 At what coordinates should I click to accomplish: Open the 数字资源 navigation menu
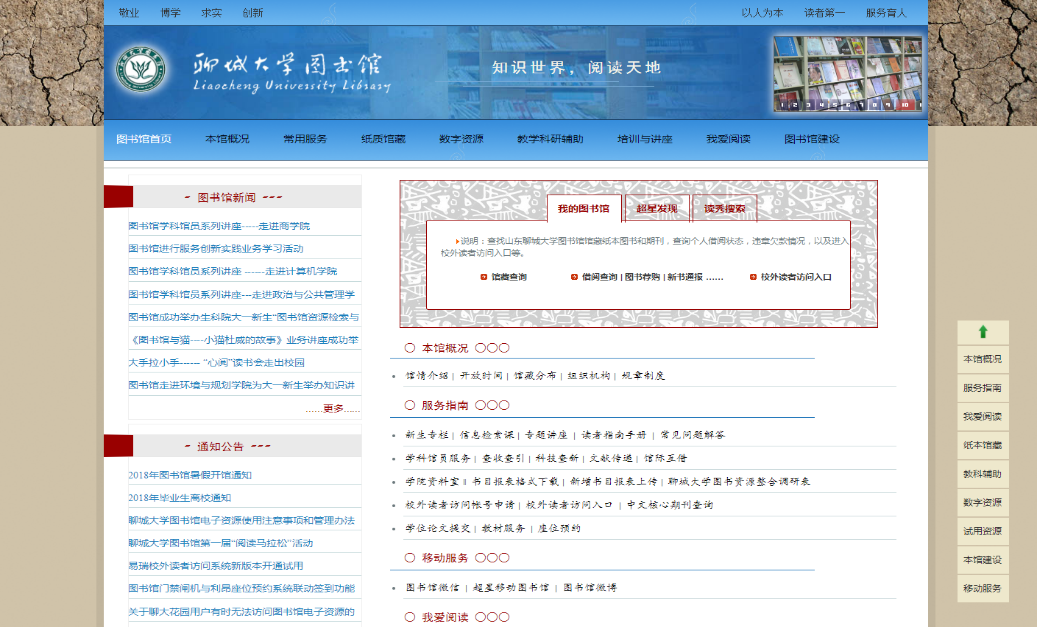click(x=461, y=139)
